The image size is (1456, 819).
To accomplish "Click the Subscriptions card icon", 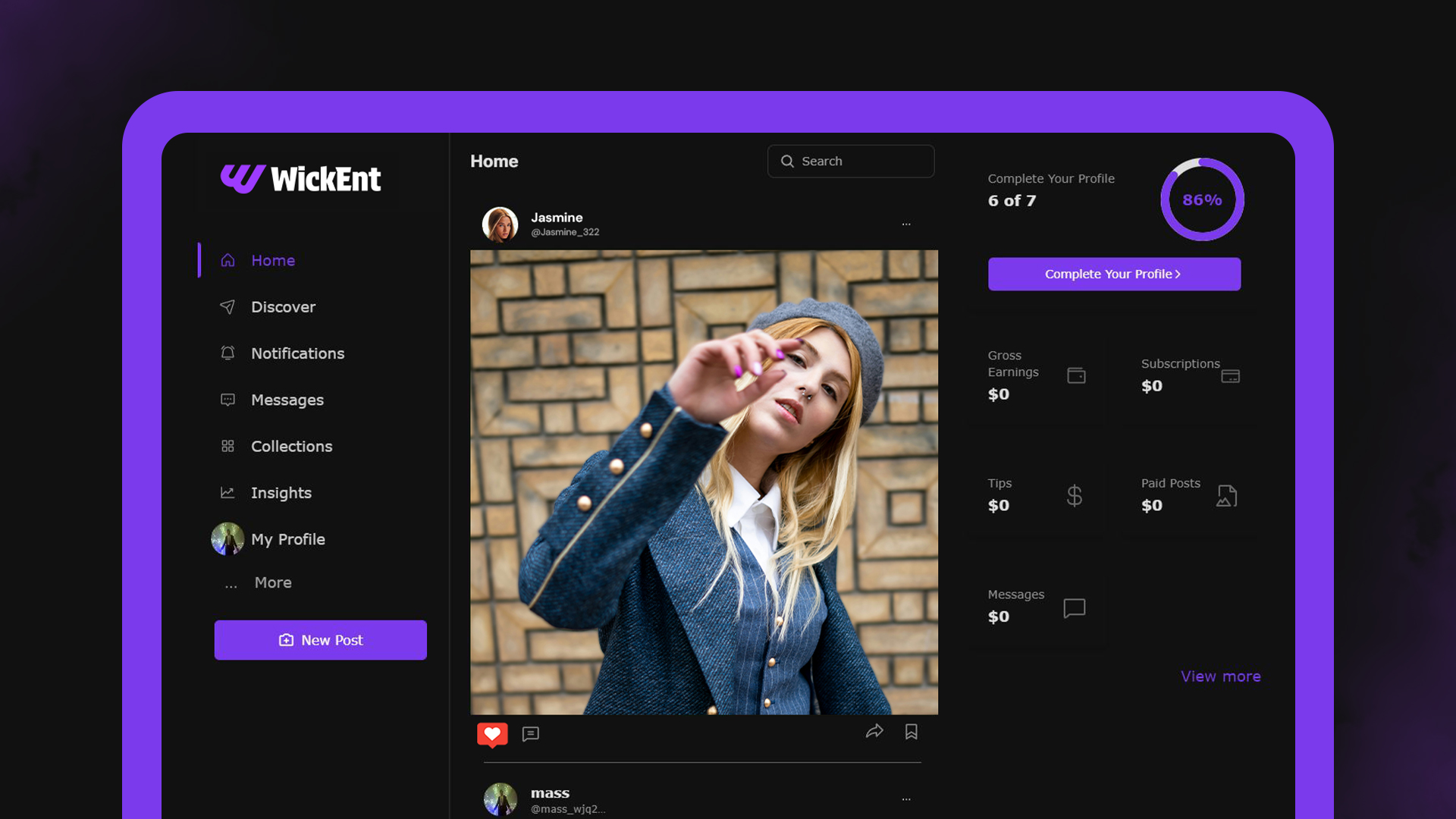I will [1230, 376].
